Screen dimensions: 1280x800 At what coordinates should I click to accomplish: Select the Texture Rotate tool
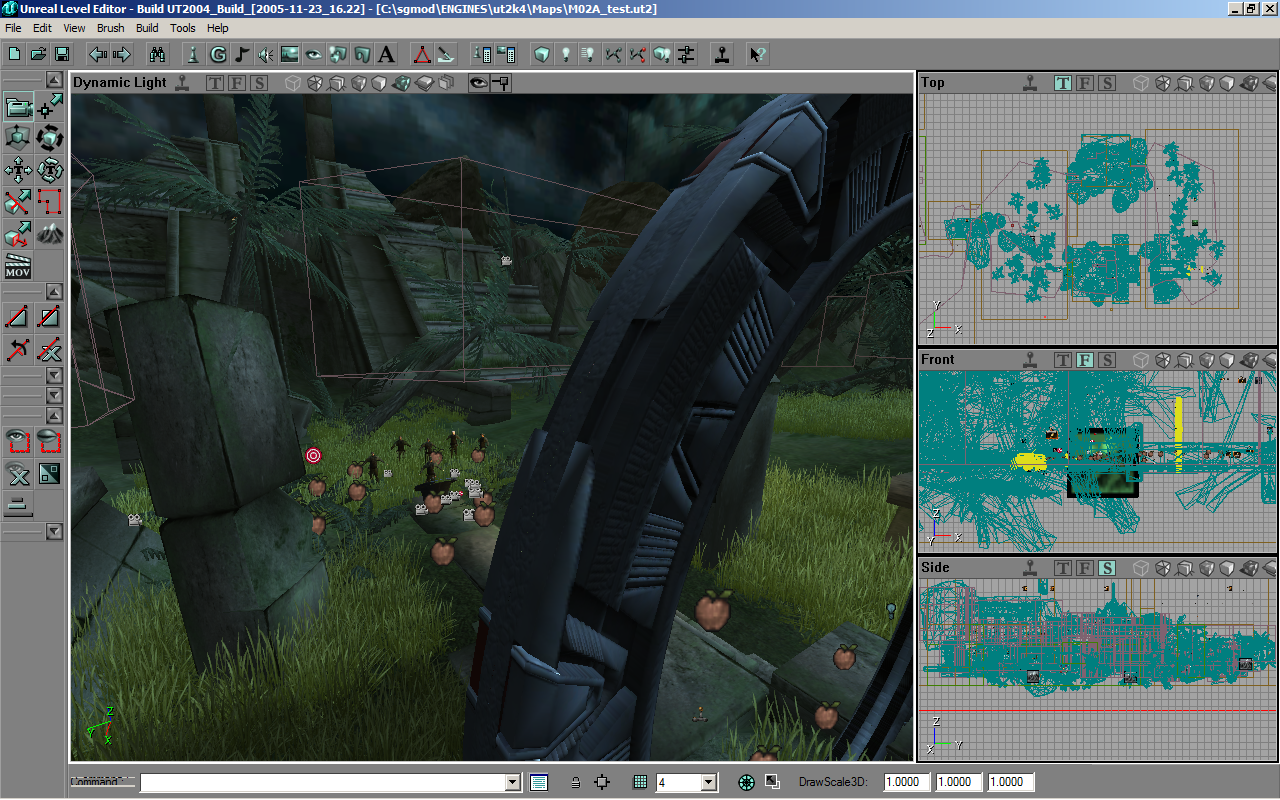pos(50,169)
